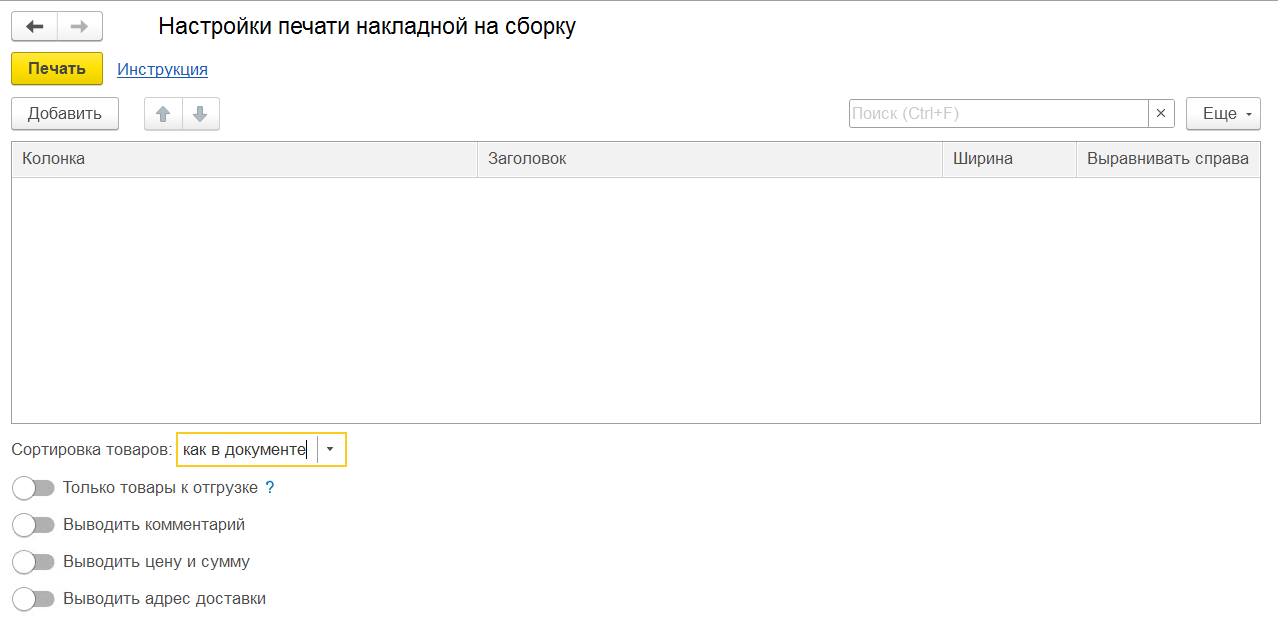Screen dimensions: 1278x624
Task: Click the Ширина column header
Action: pyautogui.click(x=1010, y=159)
